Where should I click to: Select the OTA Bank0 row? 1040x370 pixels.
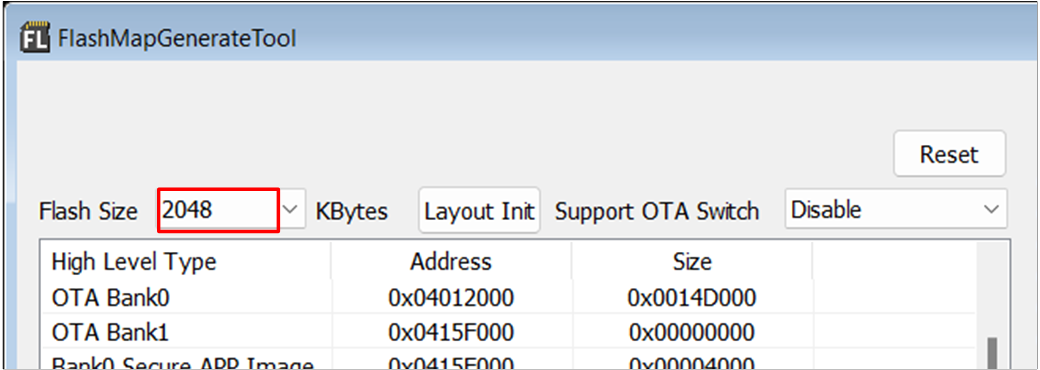tap(508, 298)
